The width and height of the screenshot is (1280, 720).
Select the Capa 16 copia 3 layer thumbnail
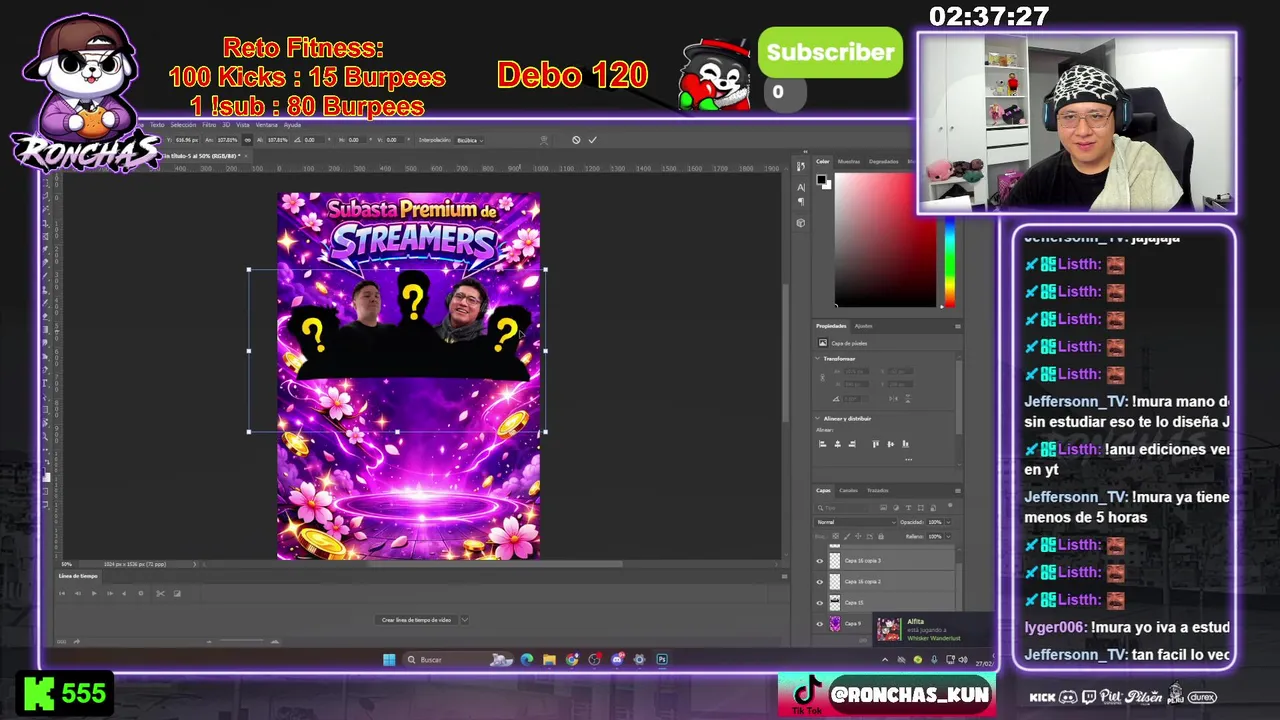pyautogui.click(x=835, y=561)
